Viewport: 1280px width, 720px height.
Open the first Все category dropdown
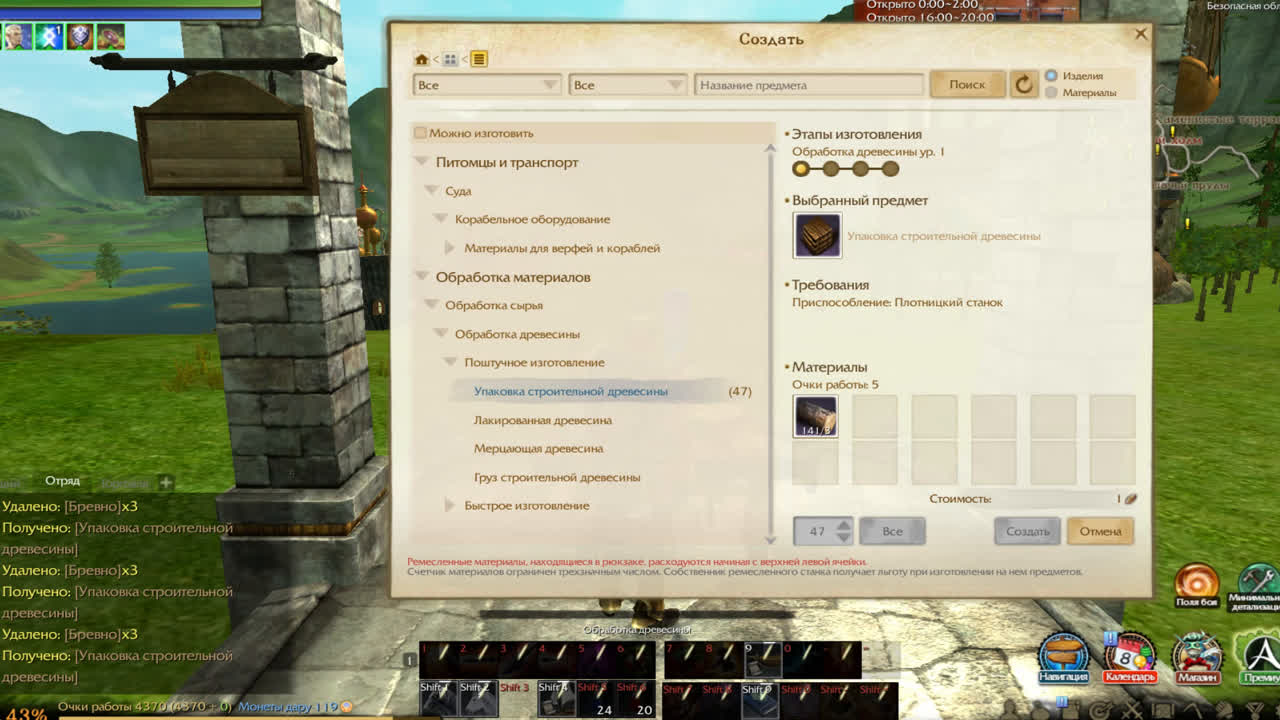pos(487,85)
